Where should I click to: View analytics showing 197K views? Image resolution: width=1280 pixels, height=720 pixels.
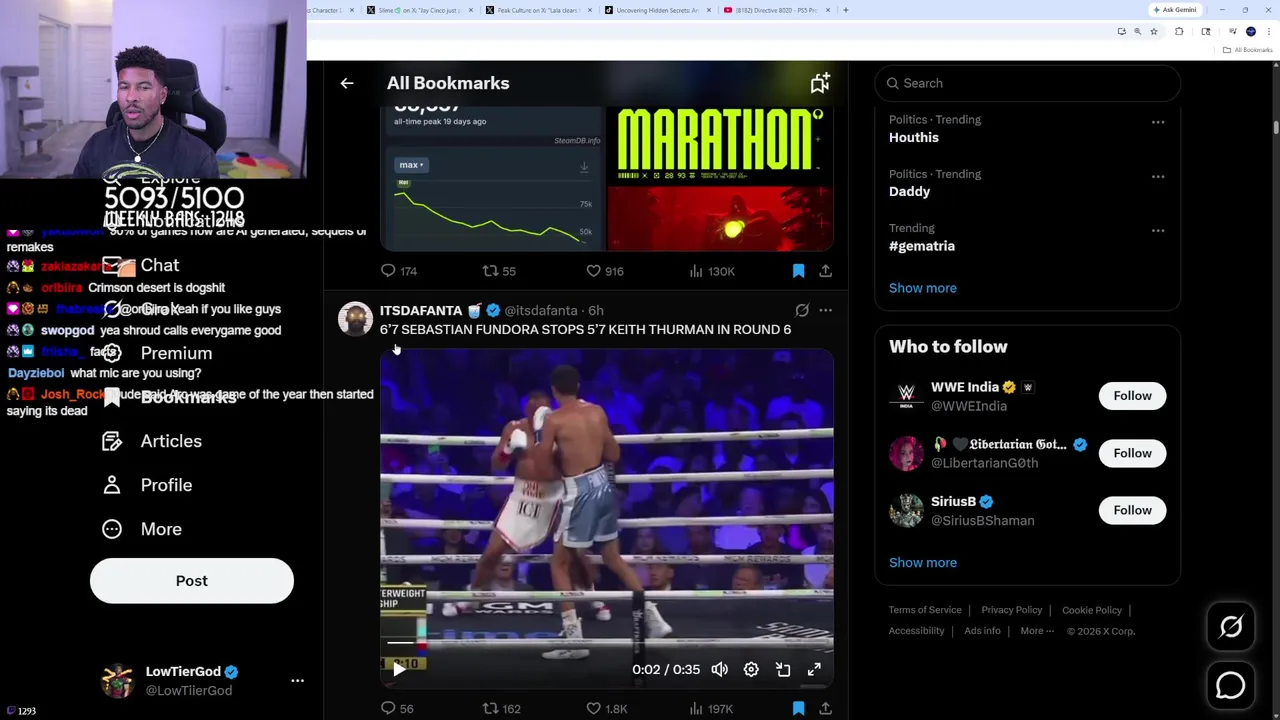711,709
